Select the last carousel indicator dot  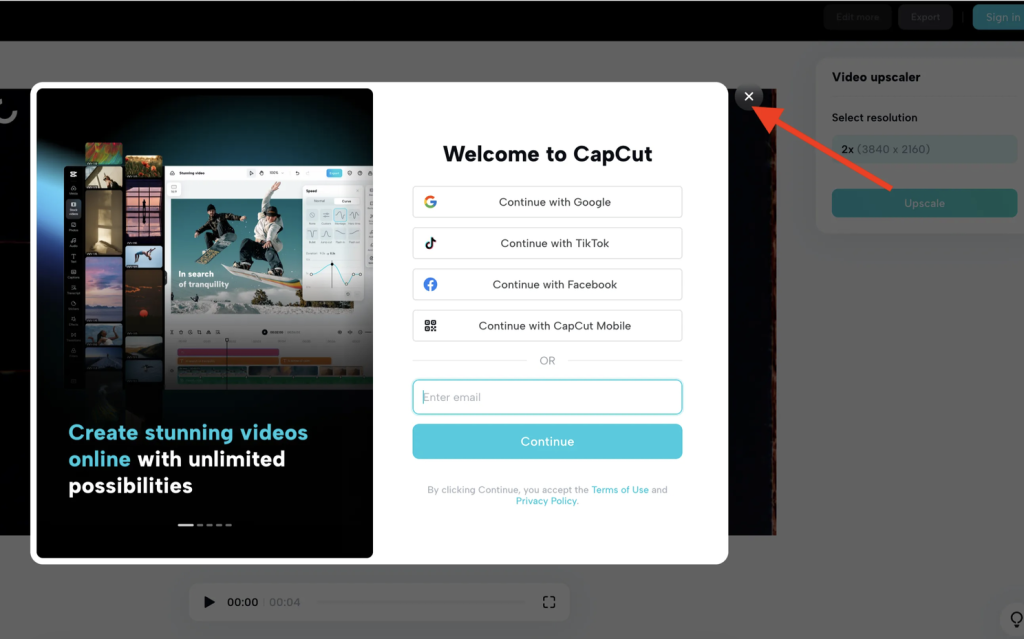coord(228,524)
